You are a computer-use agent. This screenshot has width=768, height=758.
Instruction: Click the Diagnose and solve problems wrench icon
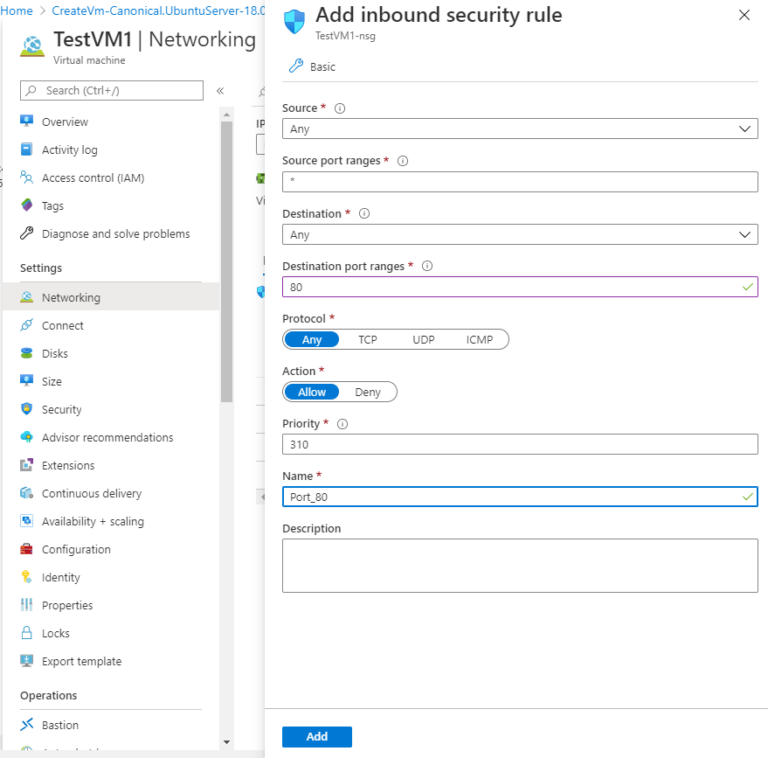click(x=26, y=233)
